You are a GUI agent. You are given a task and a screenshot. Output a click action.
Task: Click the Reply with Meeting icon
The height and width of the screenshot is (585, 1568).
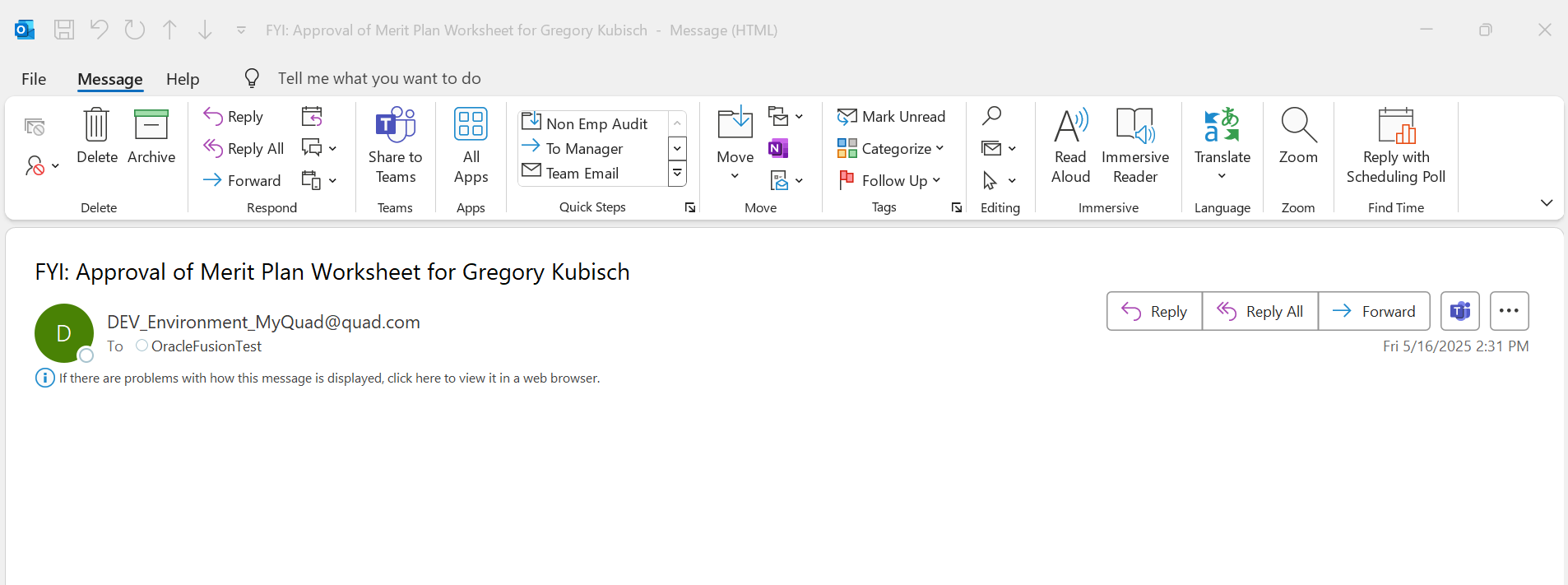click(312, 117)
